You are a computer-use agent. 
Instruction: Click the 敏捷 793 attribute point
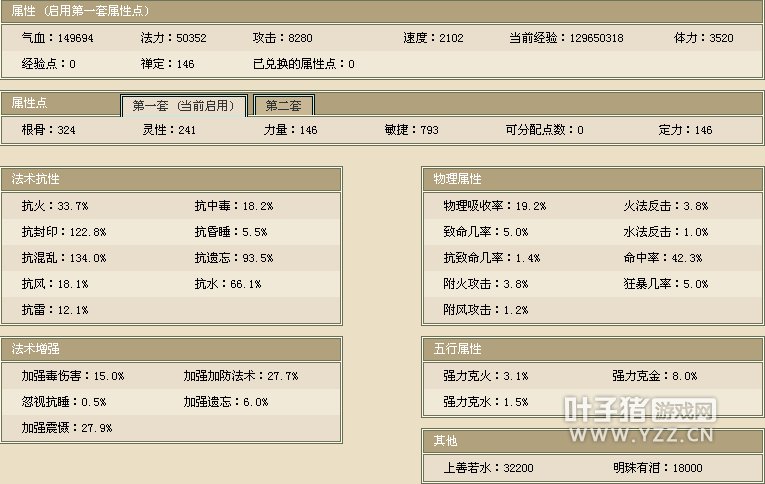coord(411,130)
